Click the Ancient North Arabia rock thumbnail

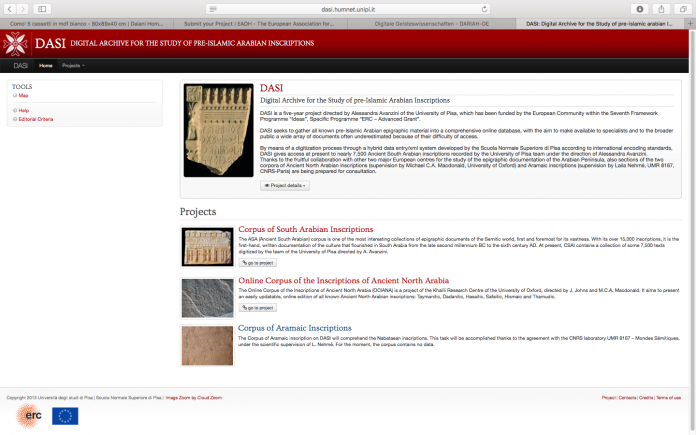[x=207, y=298]
